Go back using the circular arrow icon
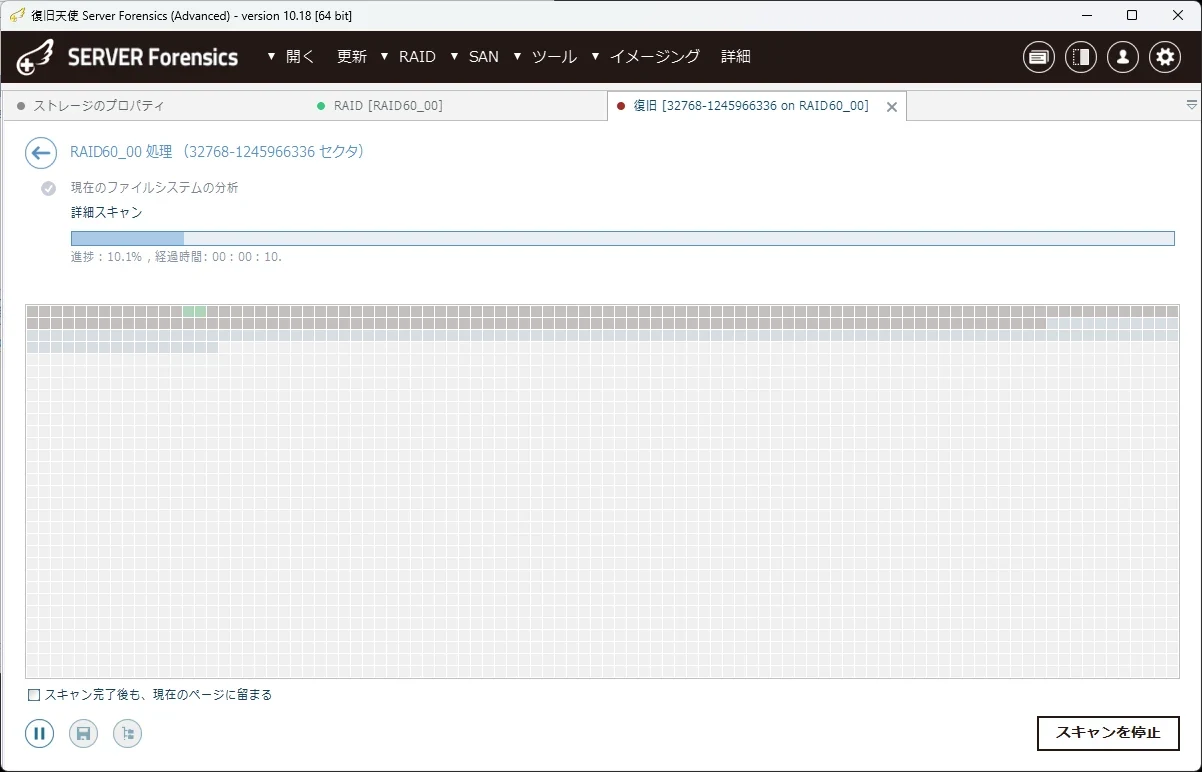The image size is (1202, 772). coord(41,153)
